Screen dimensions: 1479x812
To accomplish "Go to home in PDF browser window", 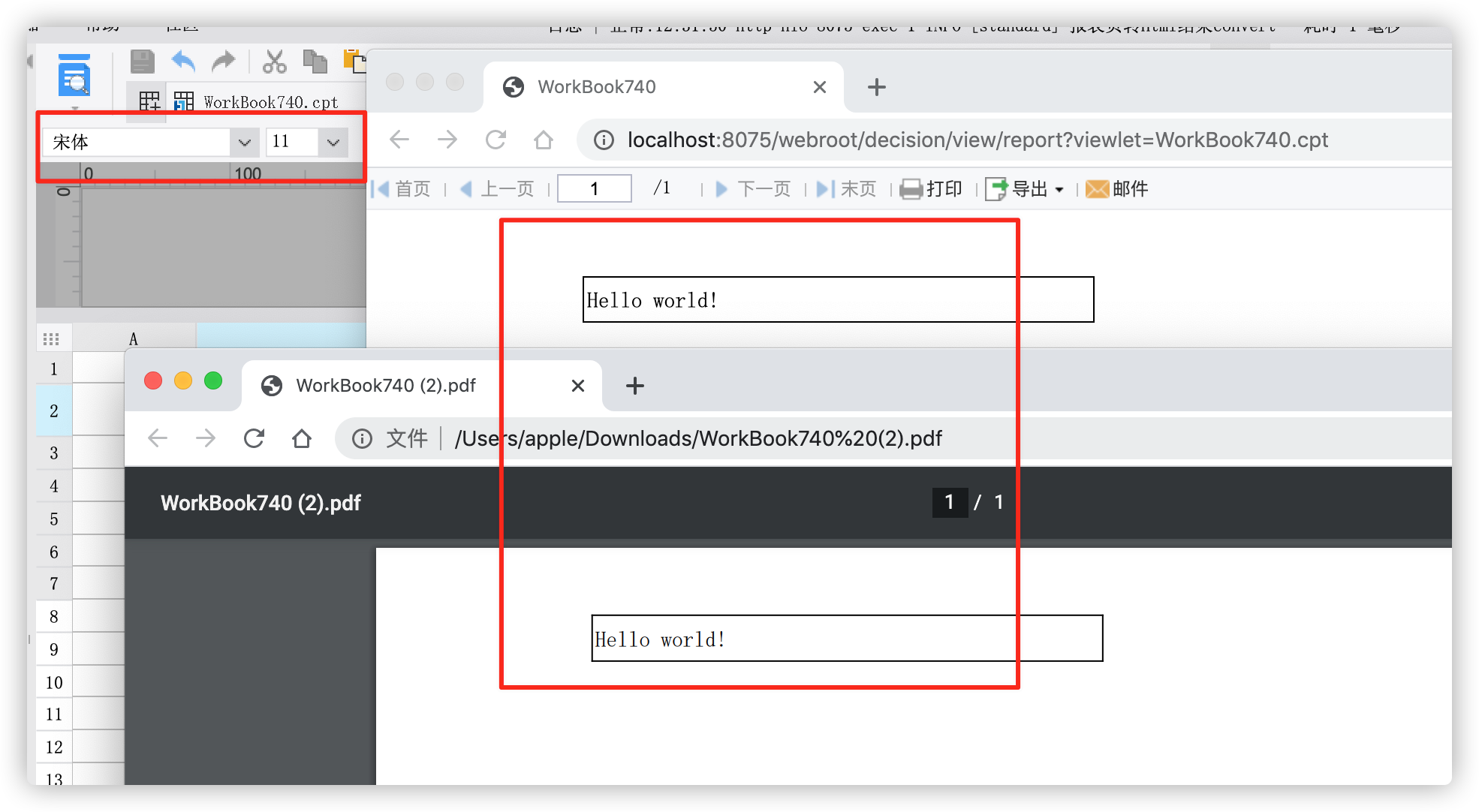I will (x=302, y=438).
